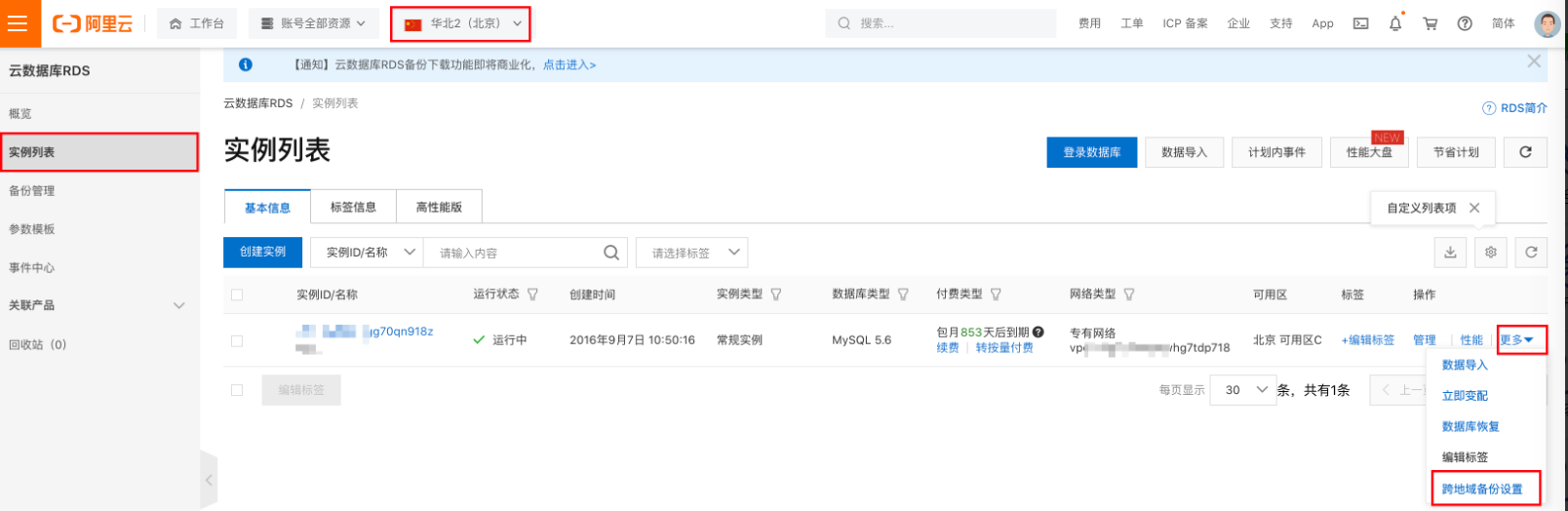The width and height of the screenshot is (1568, 511).
Task: Open the hamburger main menu
Action: 20,23
